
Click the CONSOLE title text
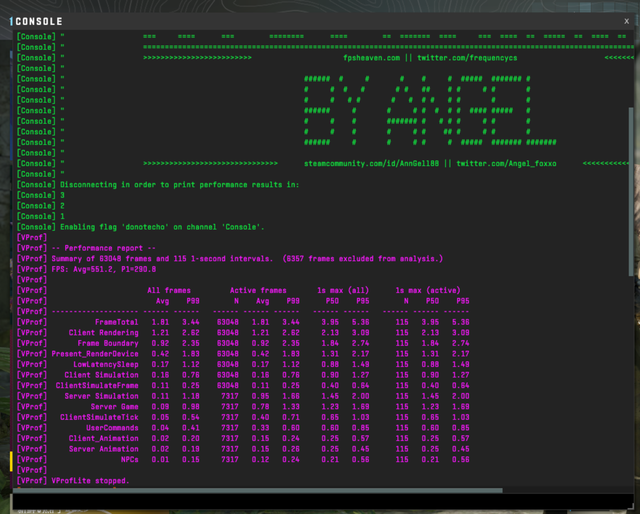[39, 21]
